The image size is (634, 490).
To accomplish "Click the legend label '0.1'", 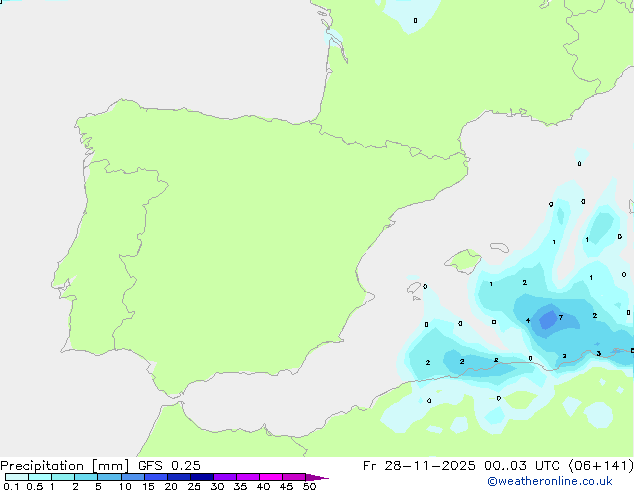I will point(11,486).
